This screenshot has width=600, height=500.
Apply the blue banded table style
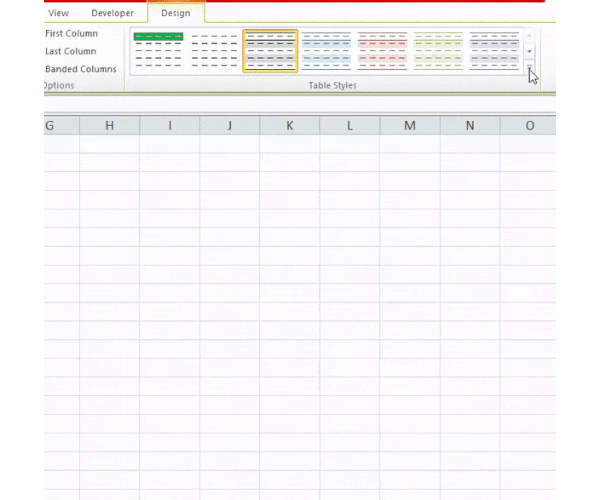[326, 51]
